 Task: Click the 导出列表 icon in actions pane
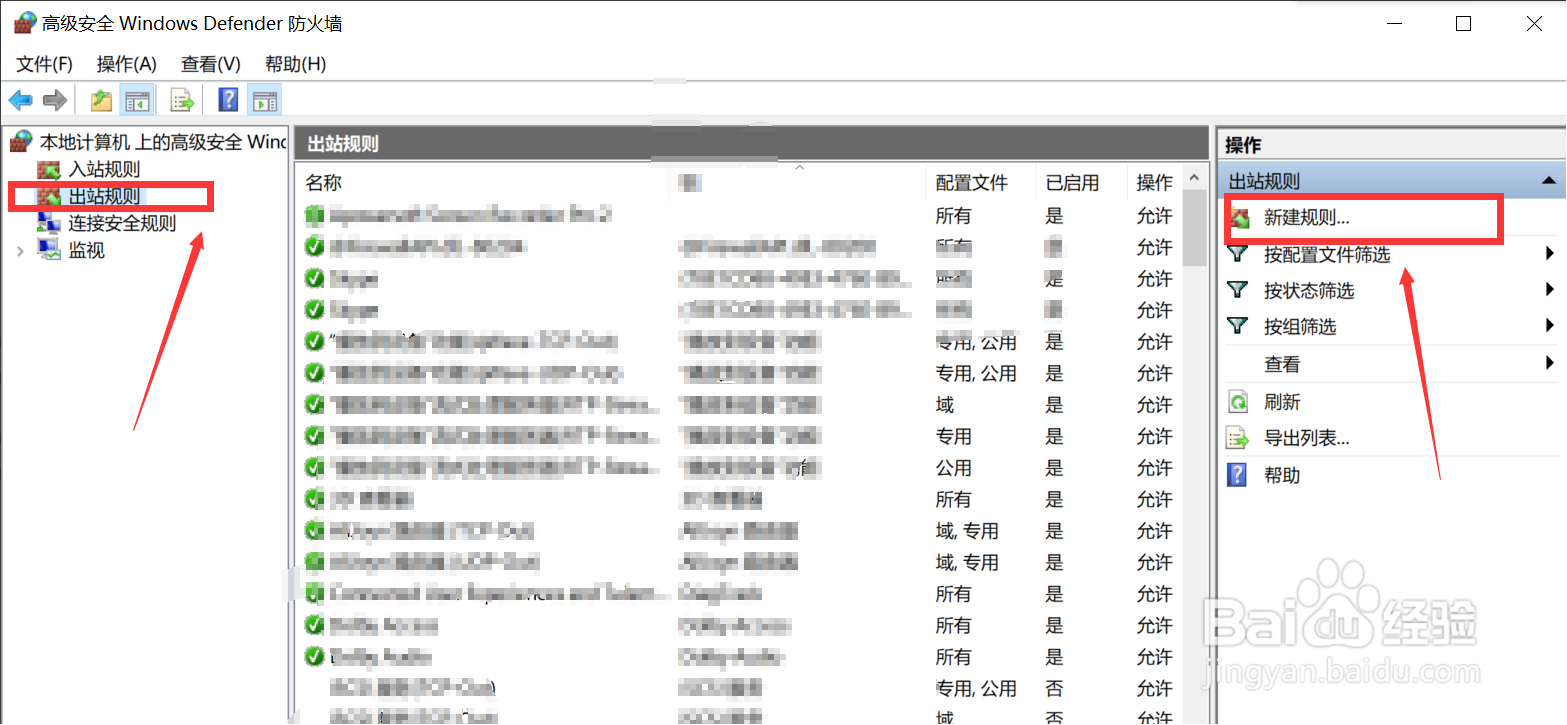tap(1238, 438)
